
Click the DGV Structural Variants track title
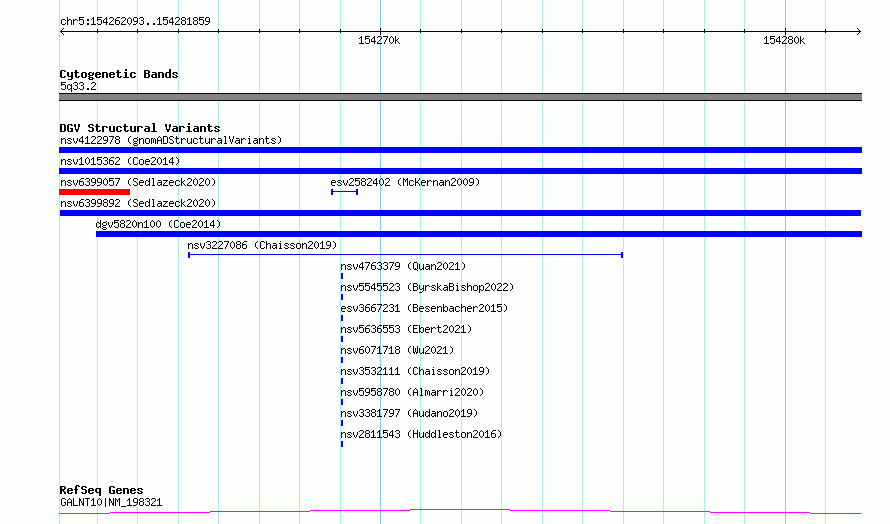point(140,128)
